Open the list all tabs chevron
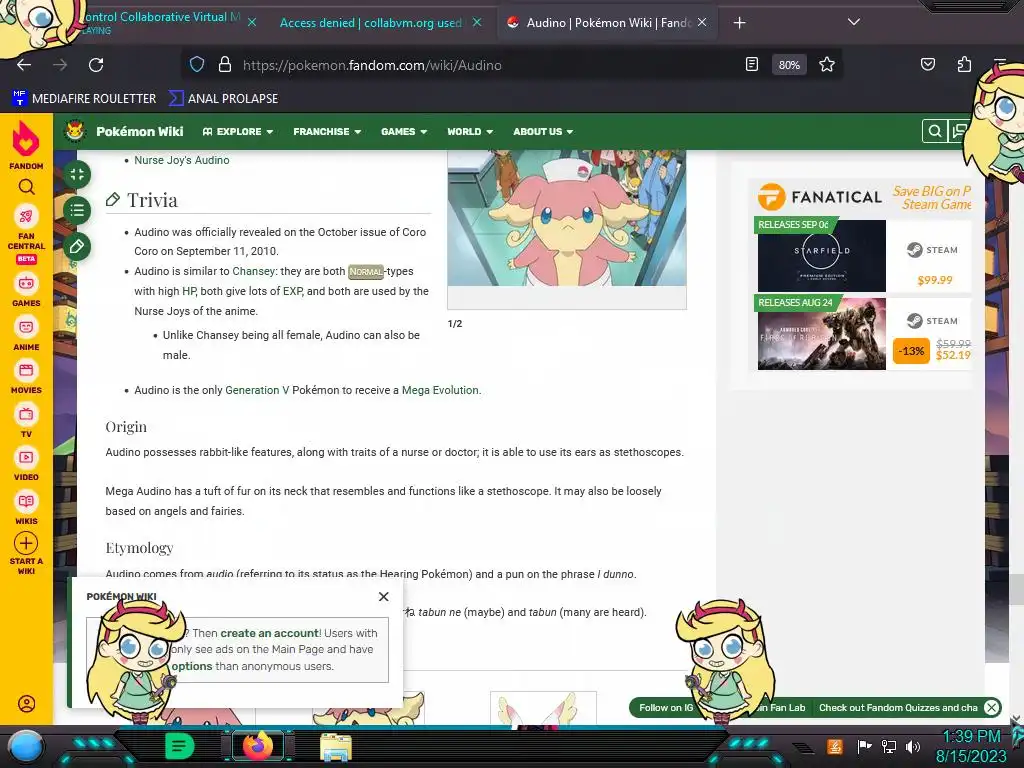This screenshot has height=768, width=1024. [854, 22]
